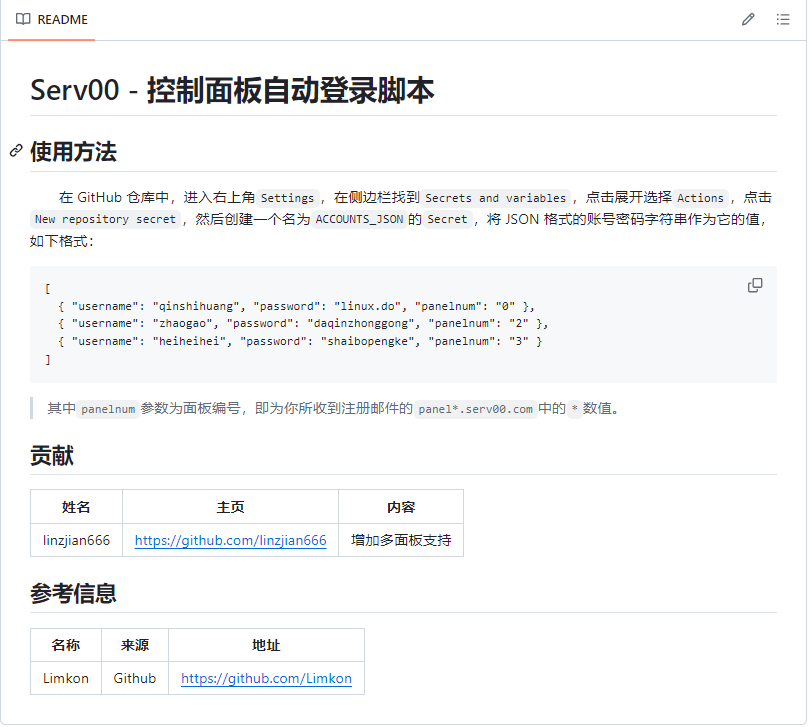Click the 地址 table header
This screenshot has height=727, width=810.
tap(267, 646)
